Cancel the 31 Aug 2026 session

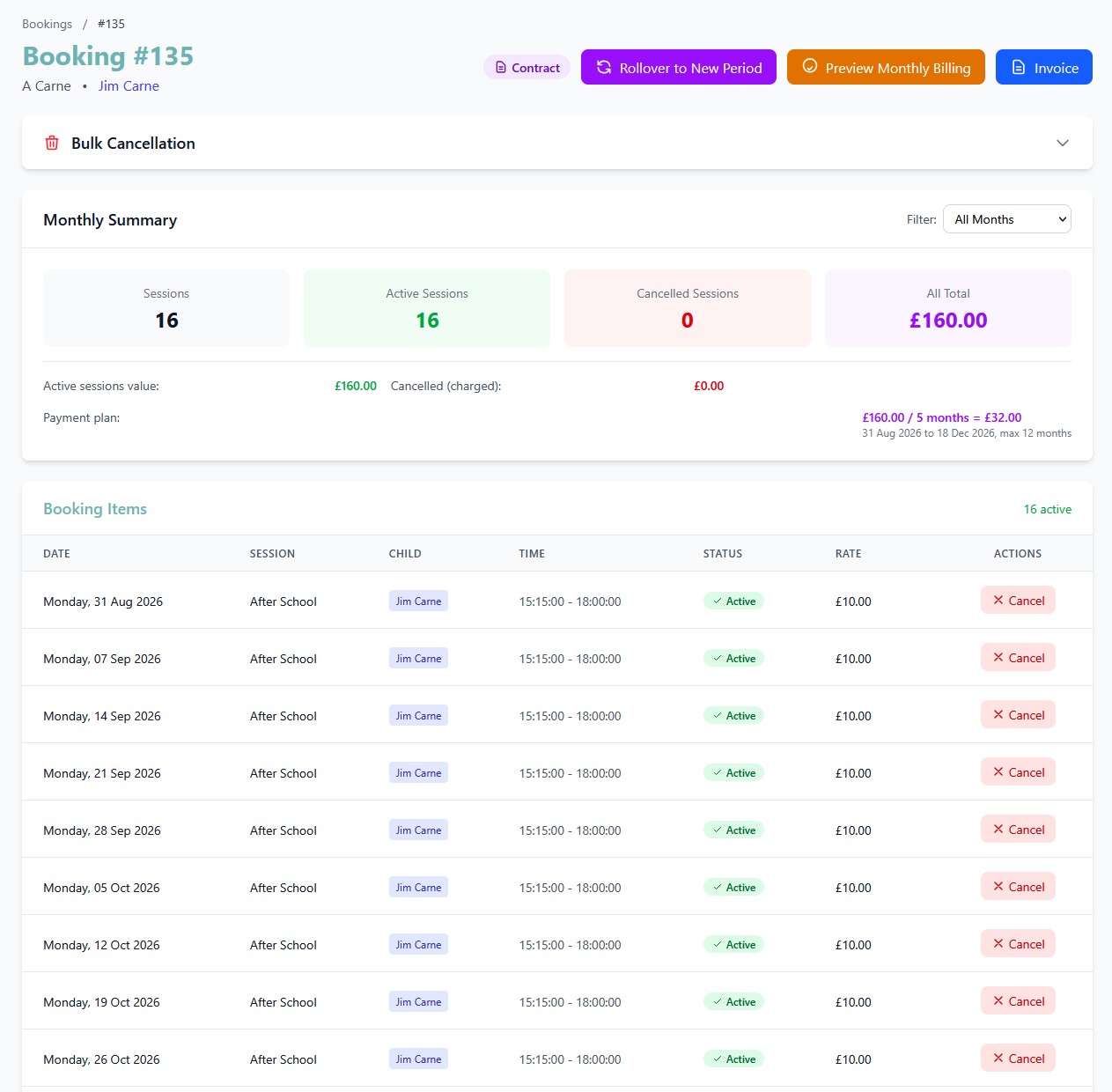point(1018,601)
